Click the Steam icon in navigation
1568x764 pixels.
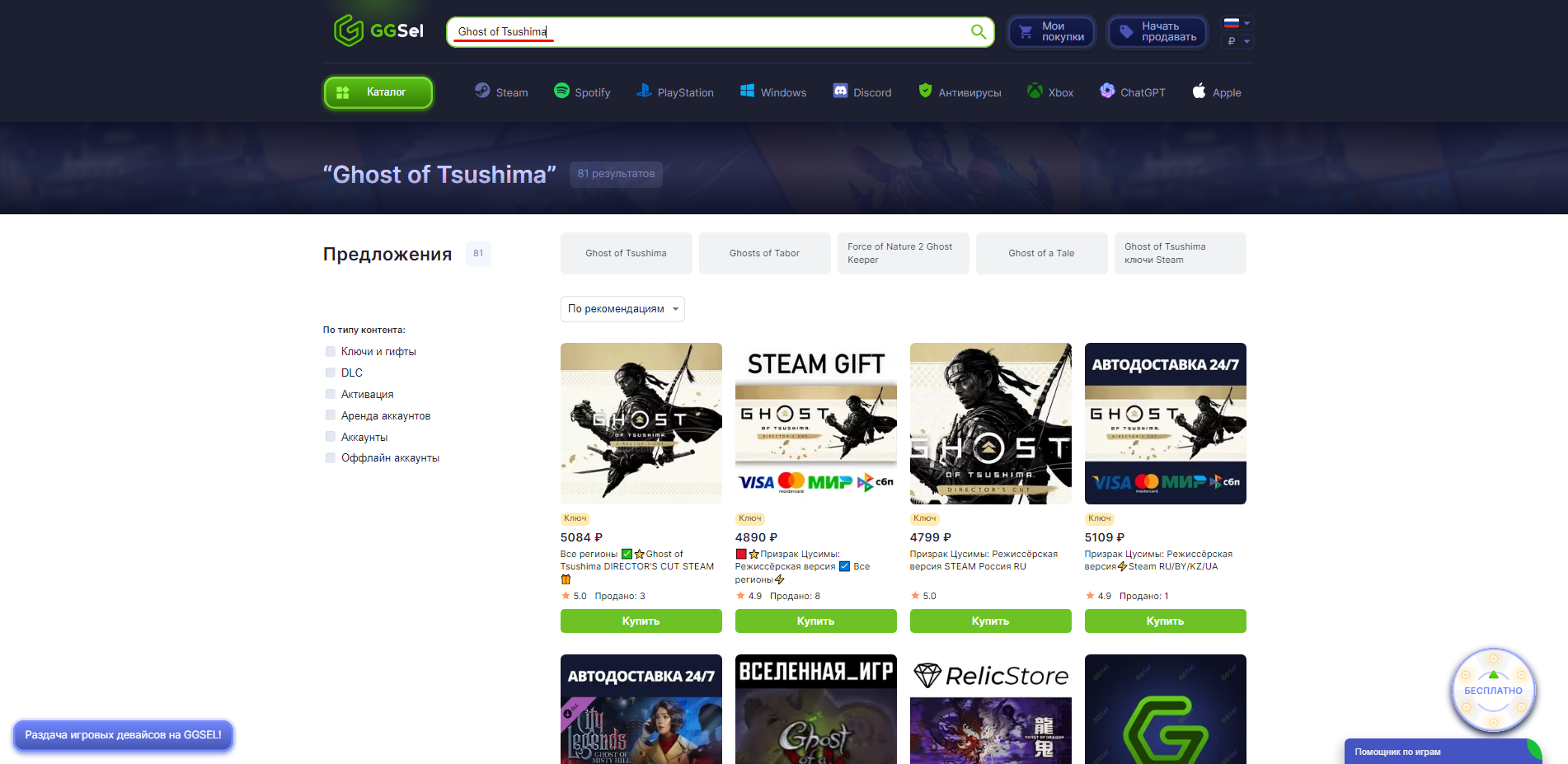point(482,91)
